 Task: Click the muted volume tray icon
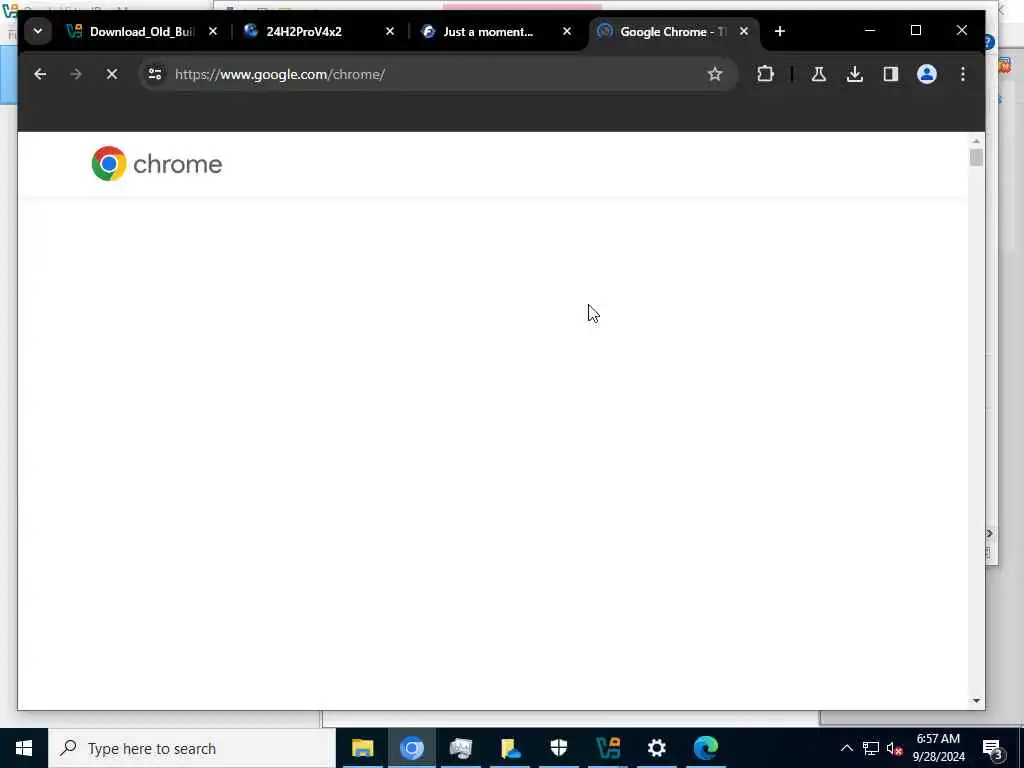[x=895, y=748]
